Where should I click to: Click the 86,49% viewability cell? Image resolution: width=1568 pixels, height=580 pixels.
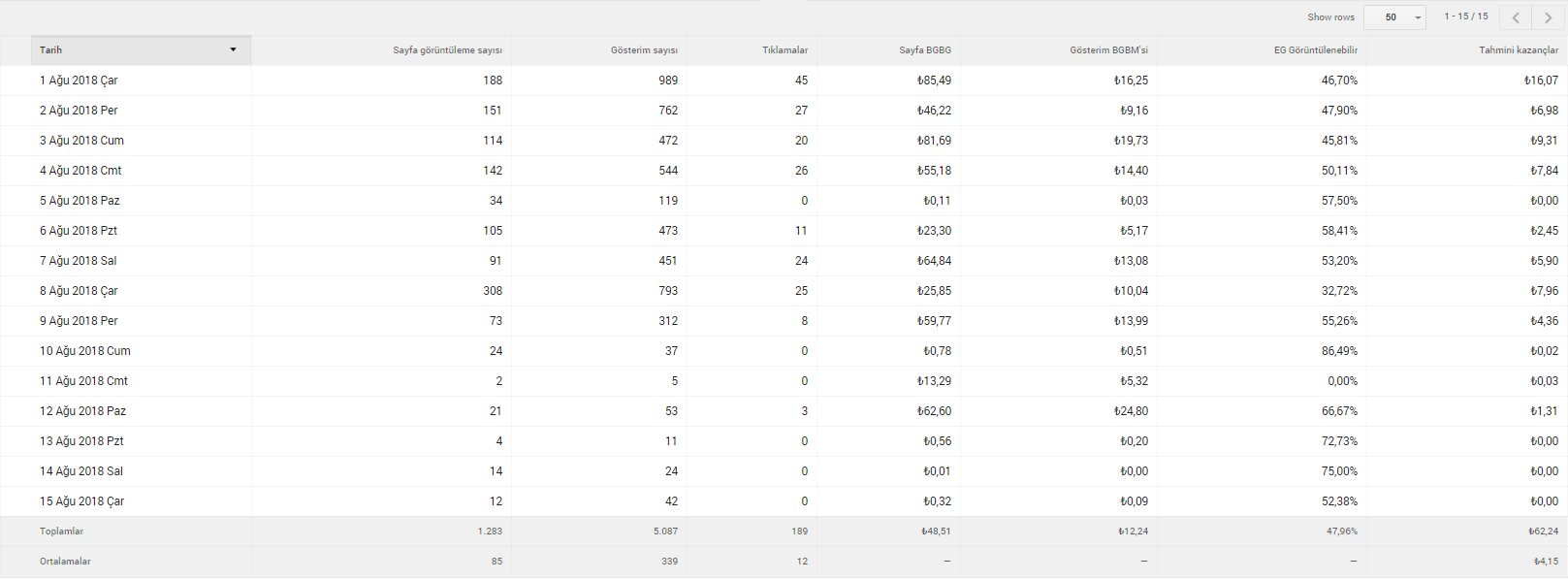point(1339,351)
